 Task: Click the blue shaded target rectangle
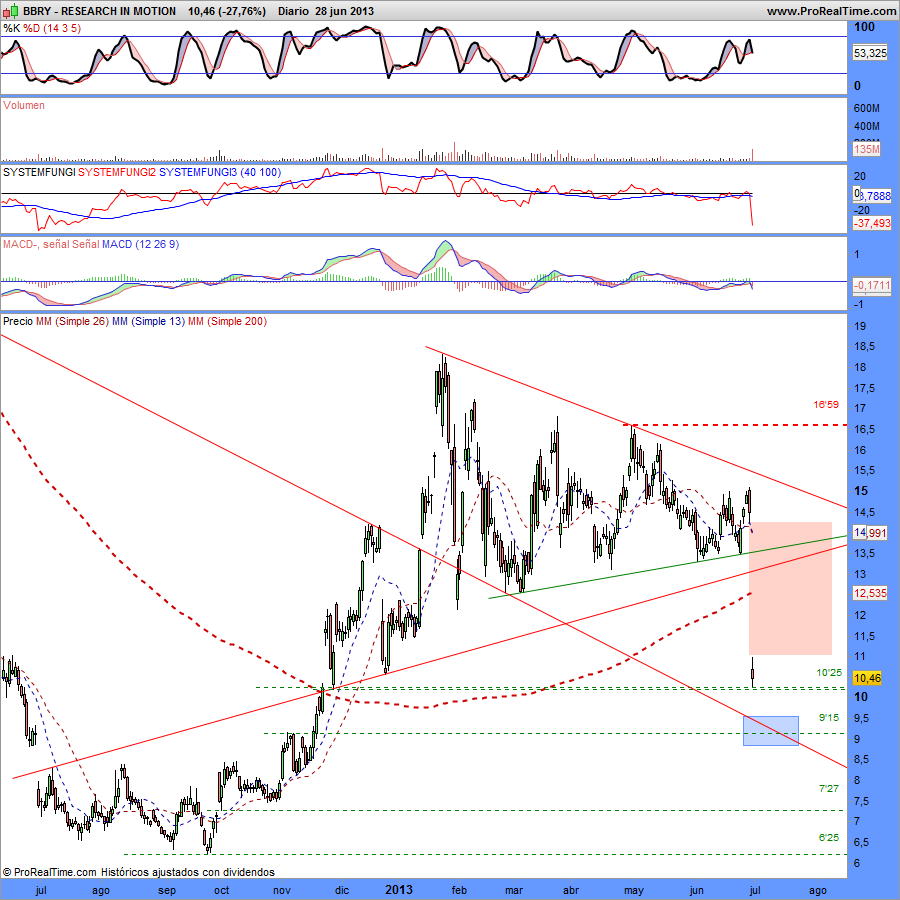771,731
